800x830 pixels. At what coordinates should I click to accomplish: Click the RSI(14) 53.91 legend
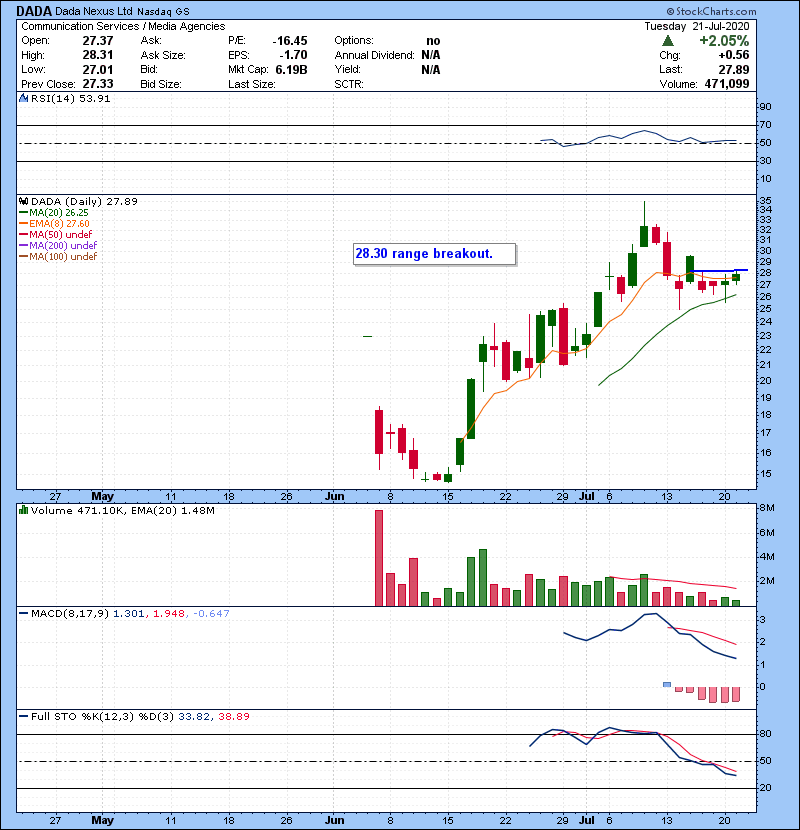click(70, 98)
